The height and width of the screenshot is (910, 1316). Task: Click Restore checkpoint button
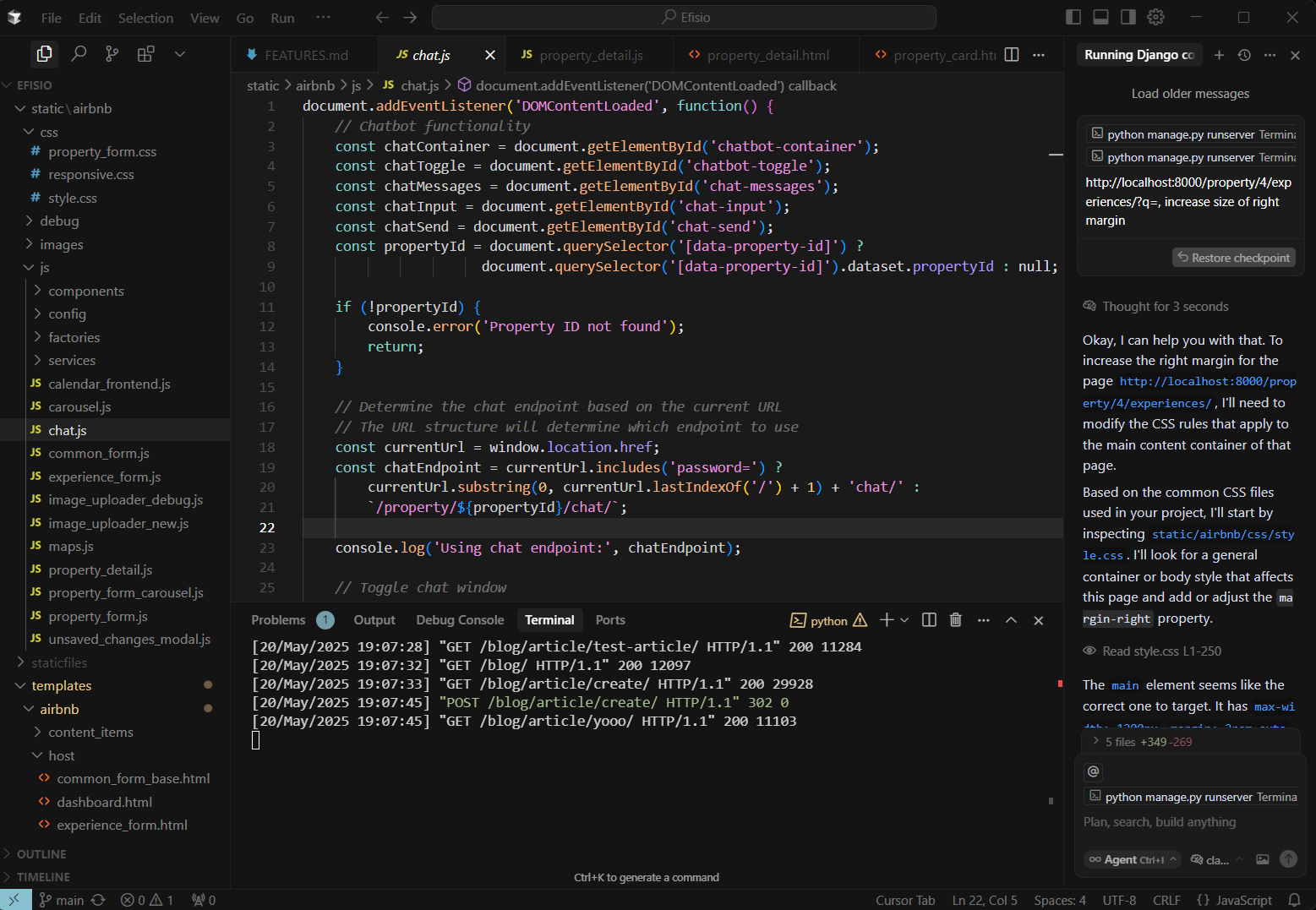tap(1234, 258)
